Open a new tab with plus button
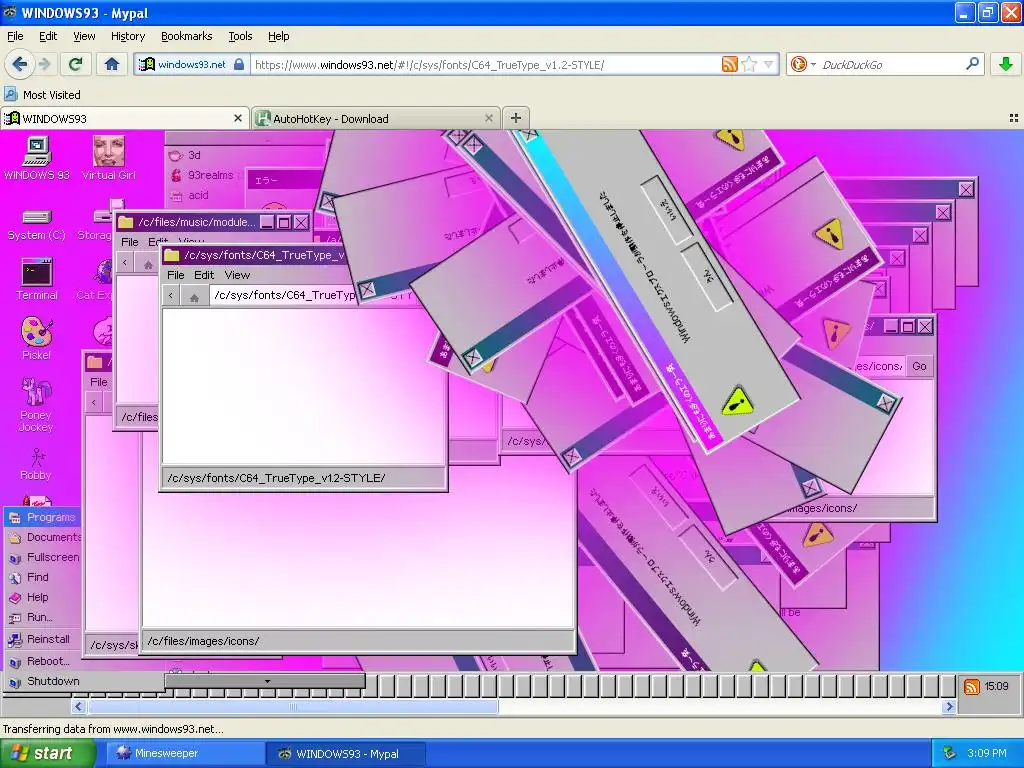 pos(516,118)
